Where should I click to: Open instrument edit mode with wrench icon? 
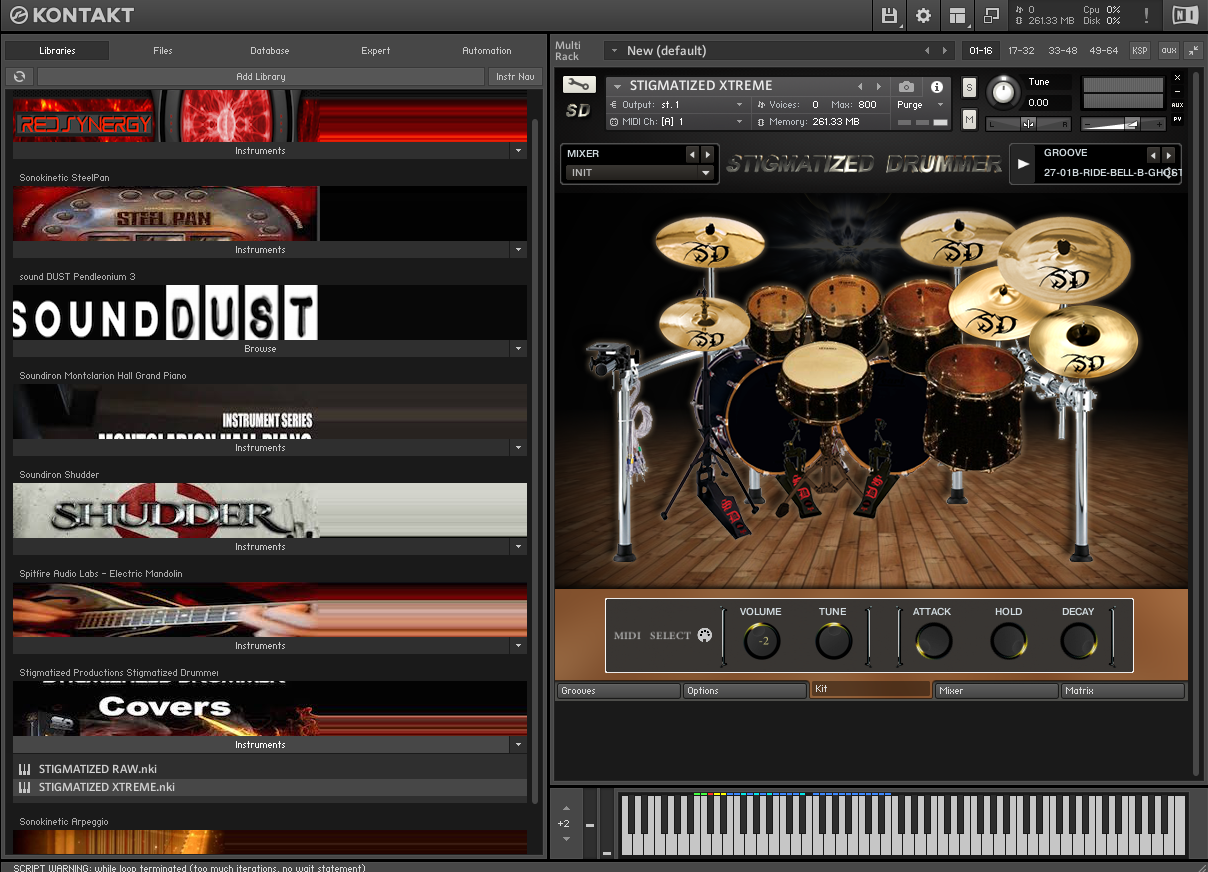pos(579,86)
